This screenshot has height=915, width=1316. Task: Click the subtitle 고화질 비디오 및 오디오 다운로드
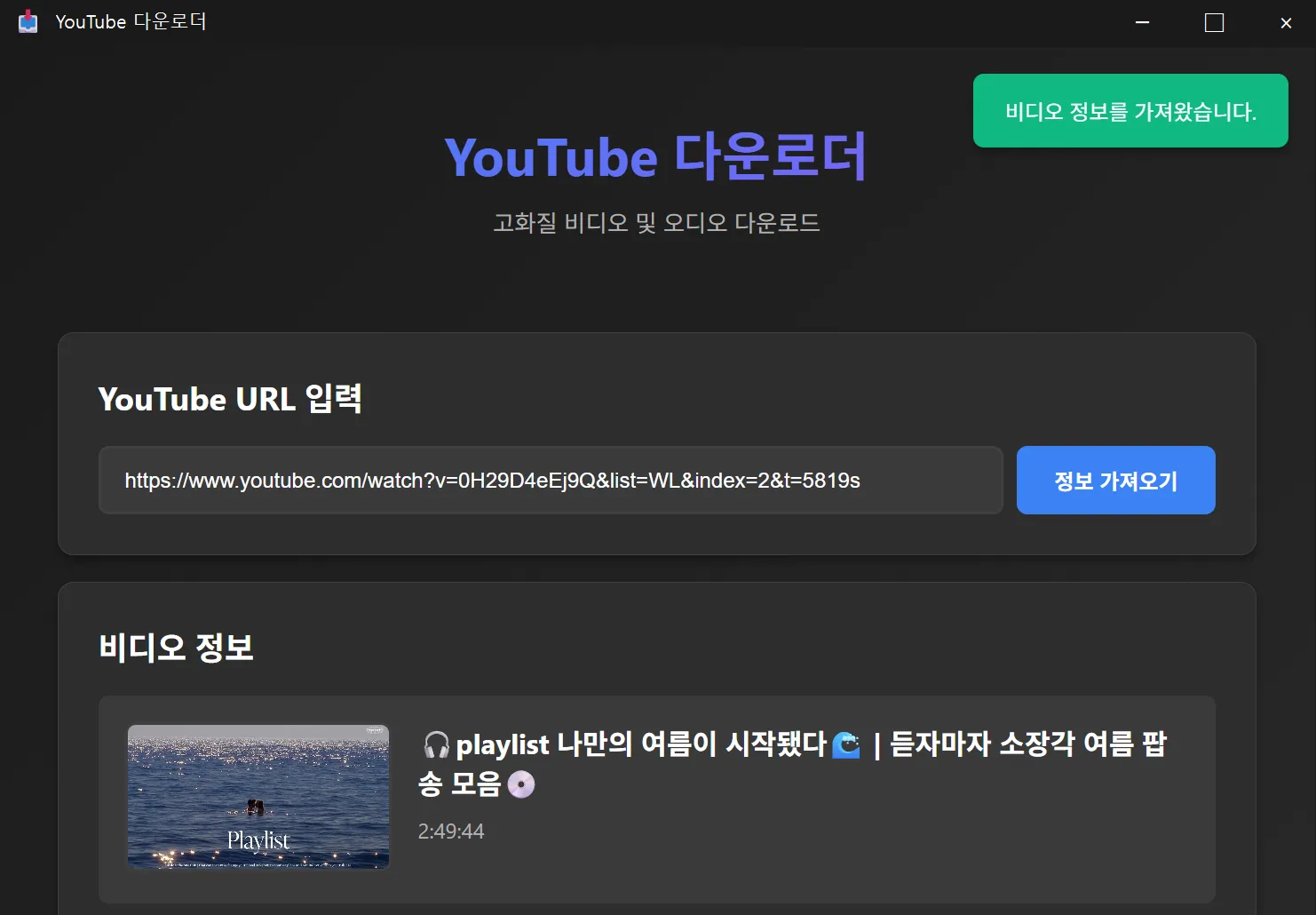656,222
